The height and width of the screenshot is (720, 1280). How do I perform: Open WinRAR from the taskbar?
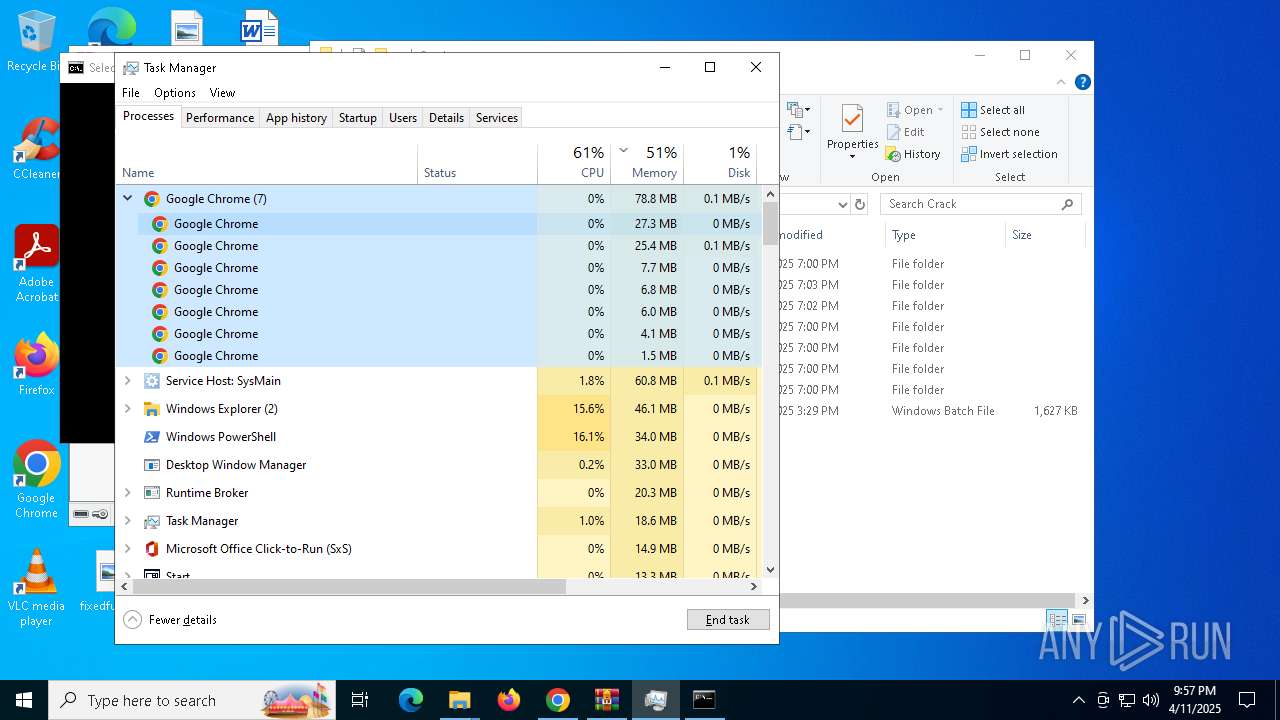click(x=607, y=700)
